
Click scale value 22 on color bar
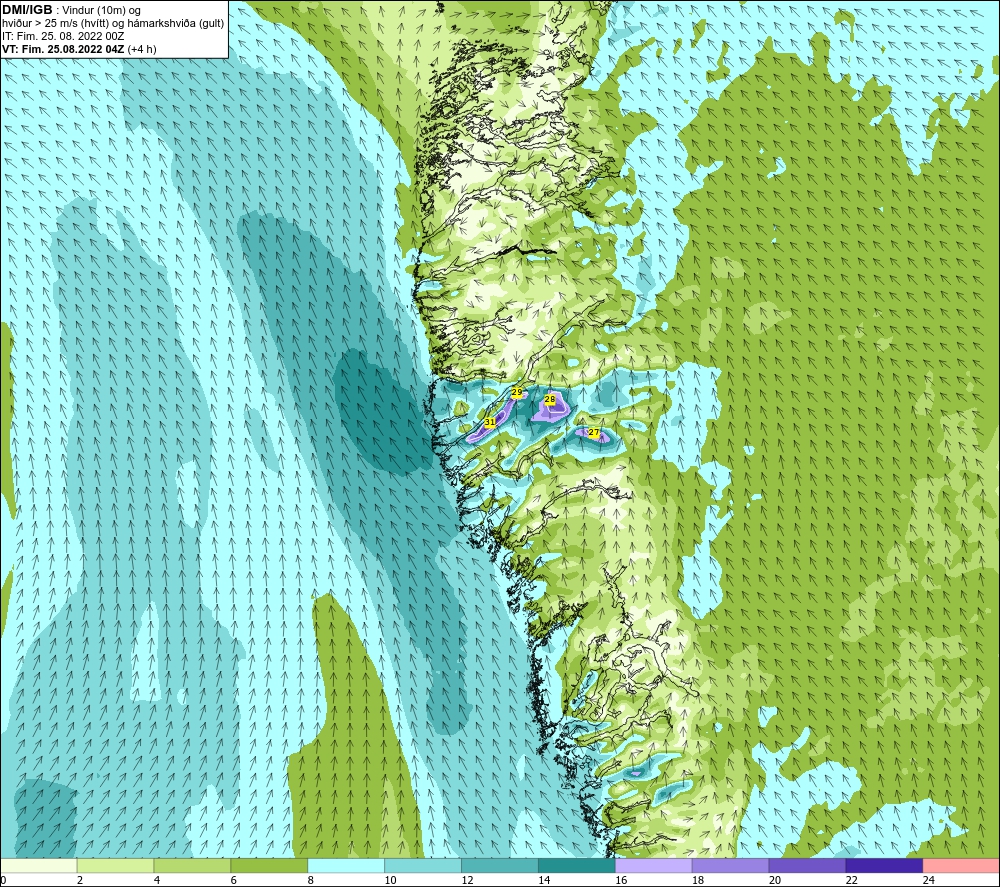pos(851,880)
